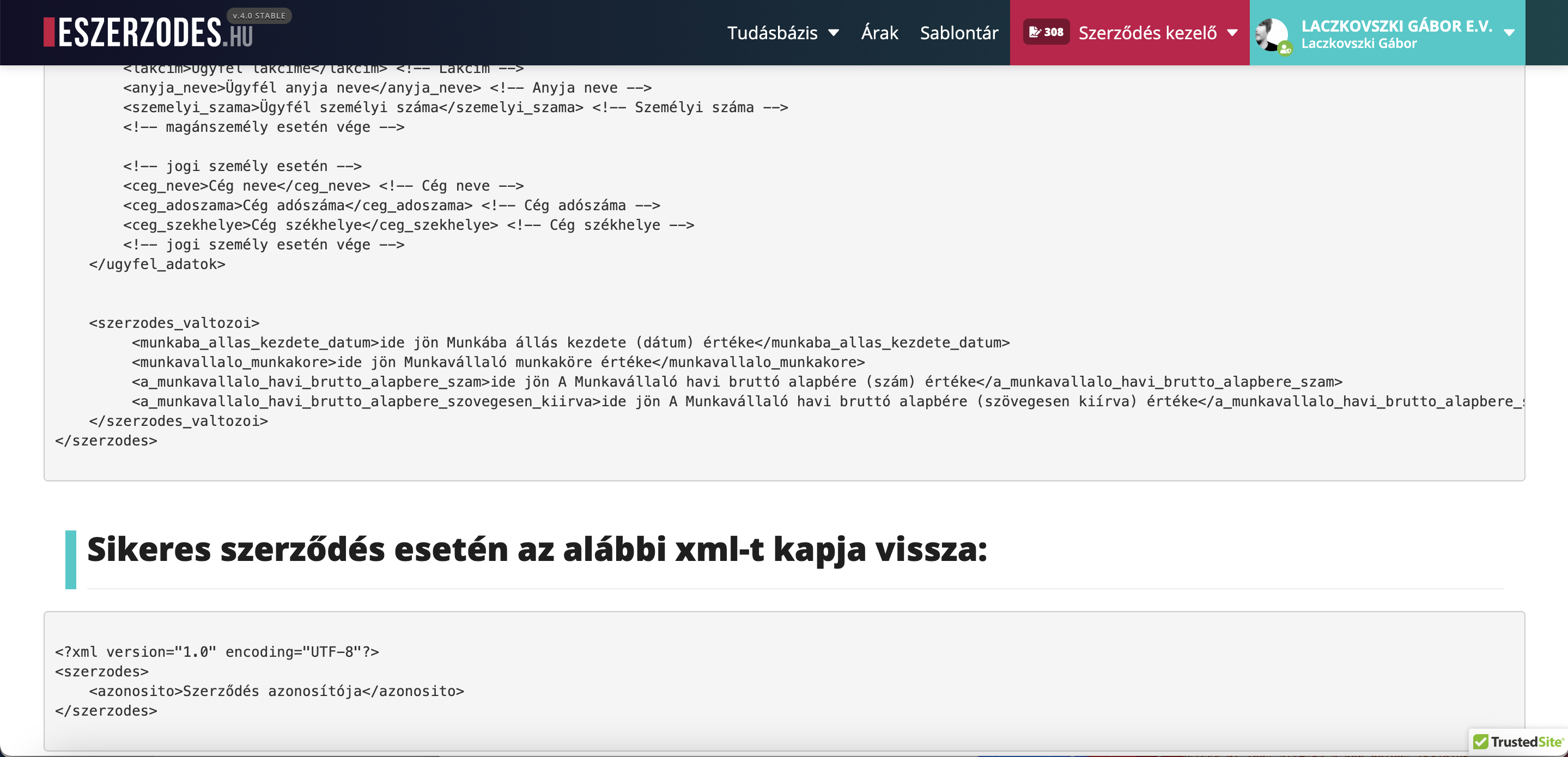Go to the Árak menu item
1568x757 pixels.
pos(879,33)
